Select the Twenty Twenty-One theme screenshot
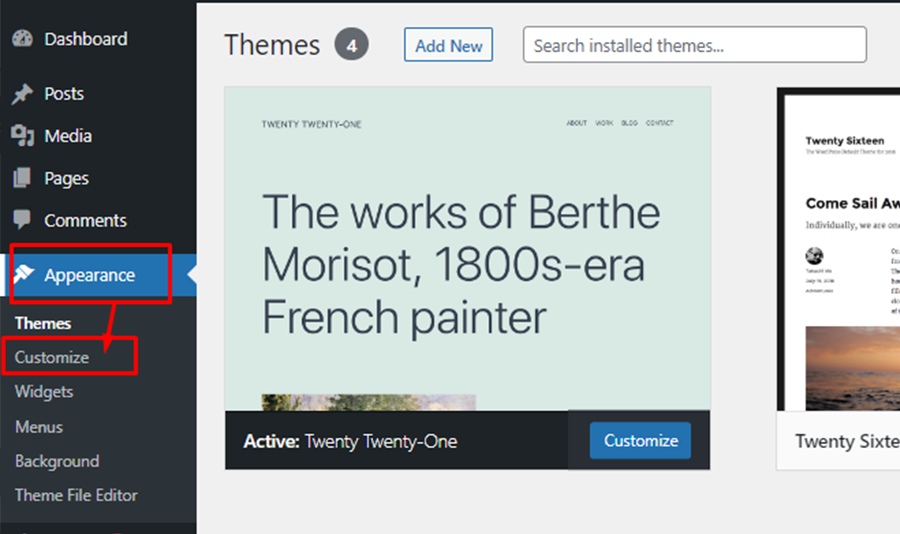 pyautogui.click(x=467, y=249)
